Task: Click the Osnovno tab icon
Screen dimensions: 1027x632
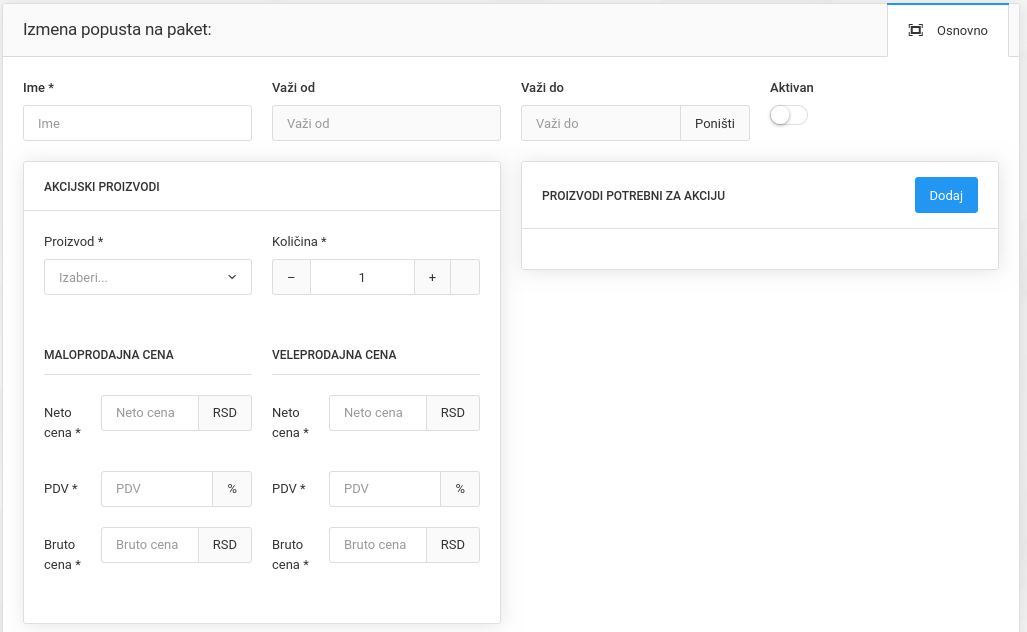Action: click(x=915, y=30)
